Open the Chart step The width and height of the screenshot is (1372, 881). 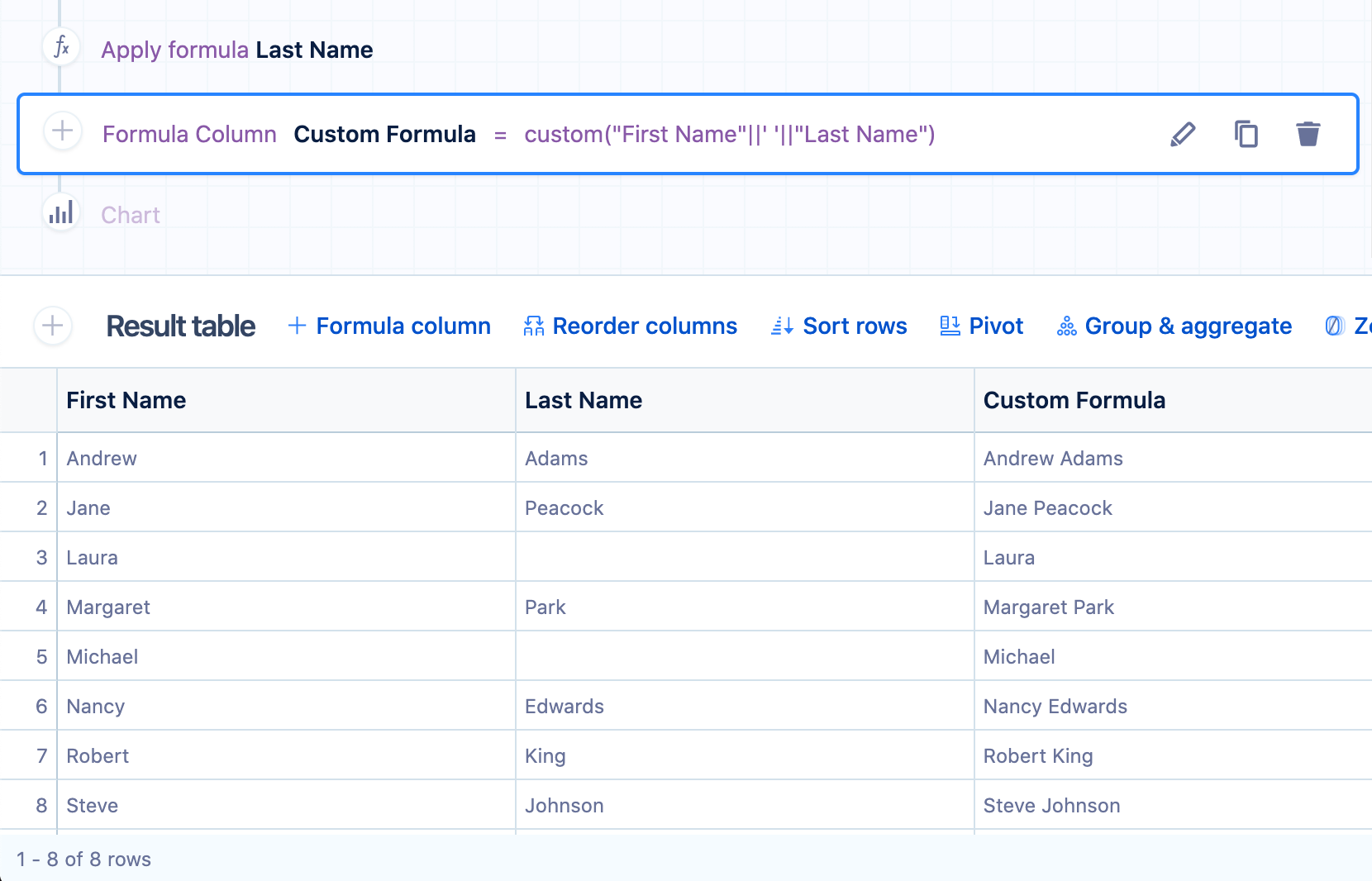tap(131, 216)
